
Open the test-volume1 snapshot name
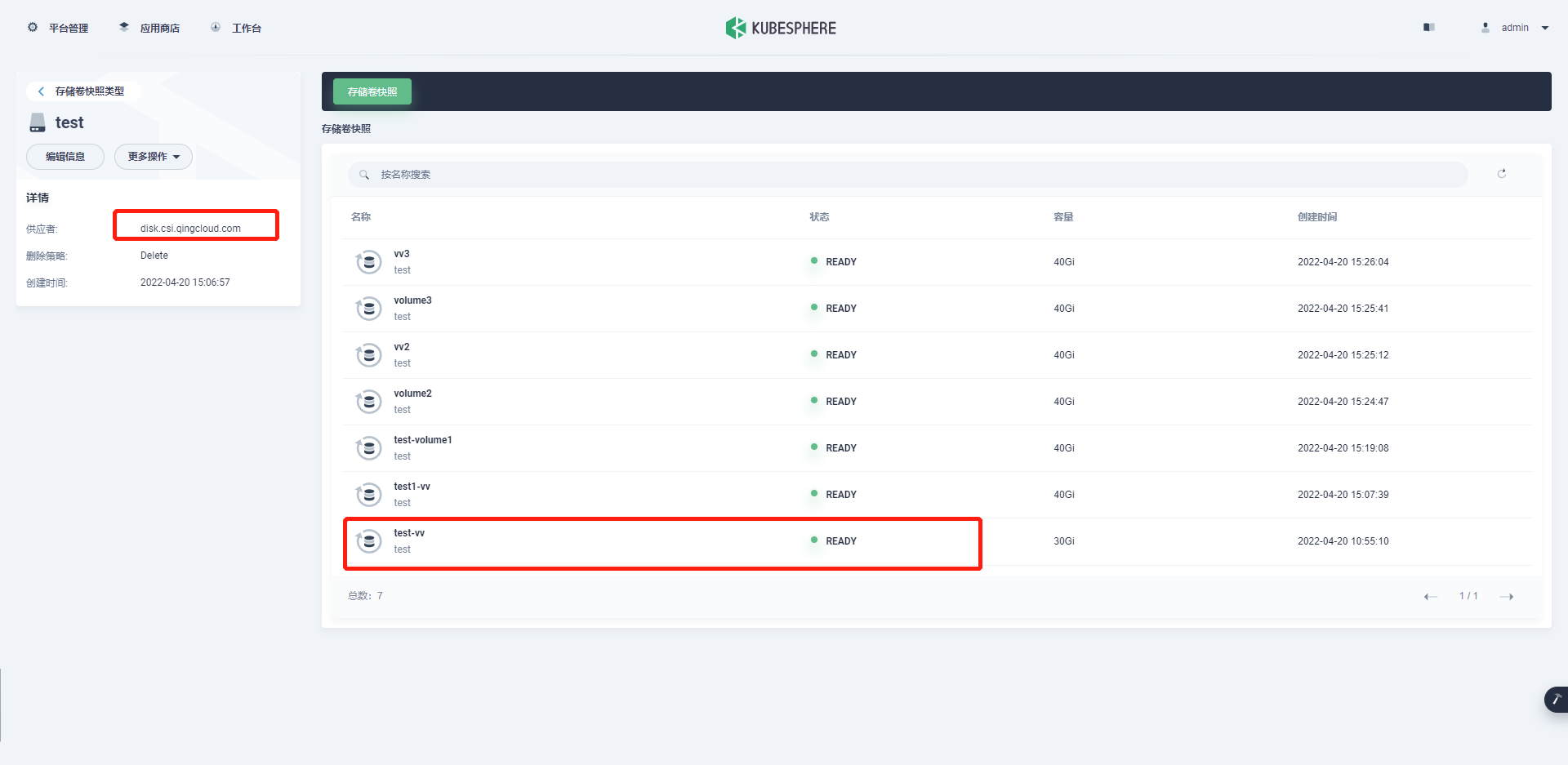423,440
